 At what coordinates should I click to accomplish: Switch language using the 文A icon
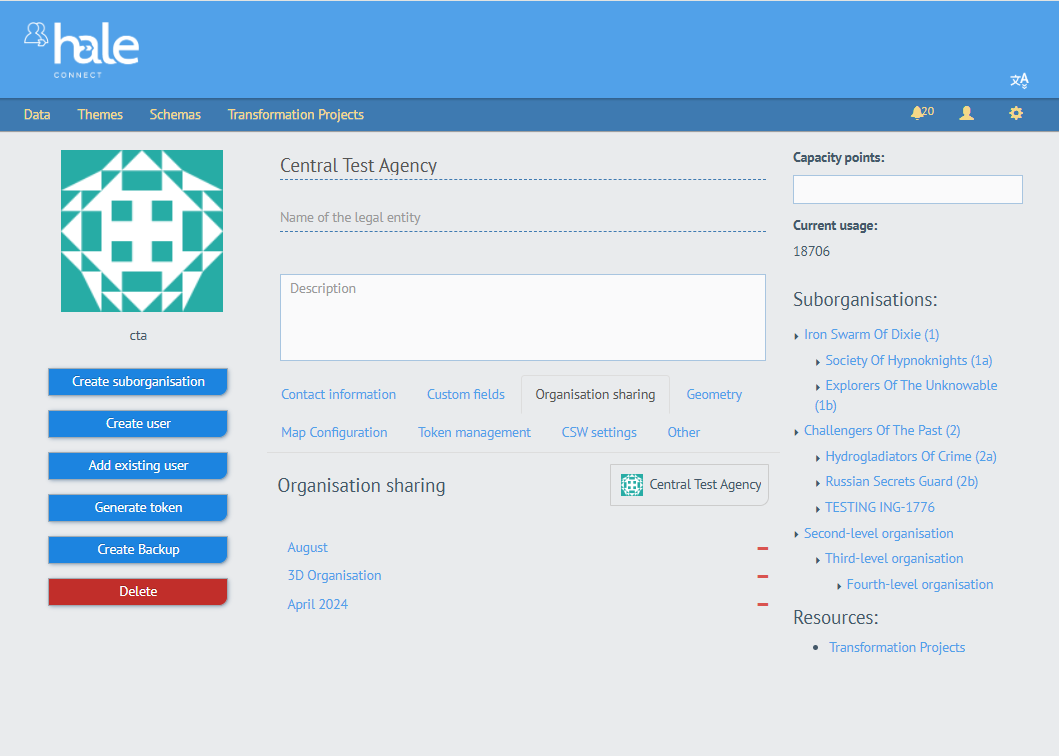tap(1020, 80)
